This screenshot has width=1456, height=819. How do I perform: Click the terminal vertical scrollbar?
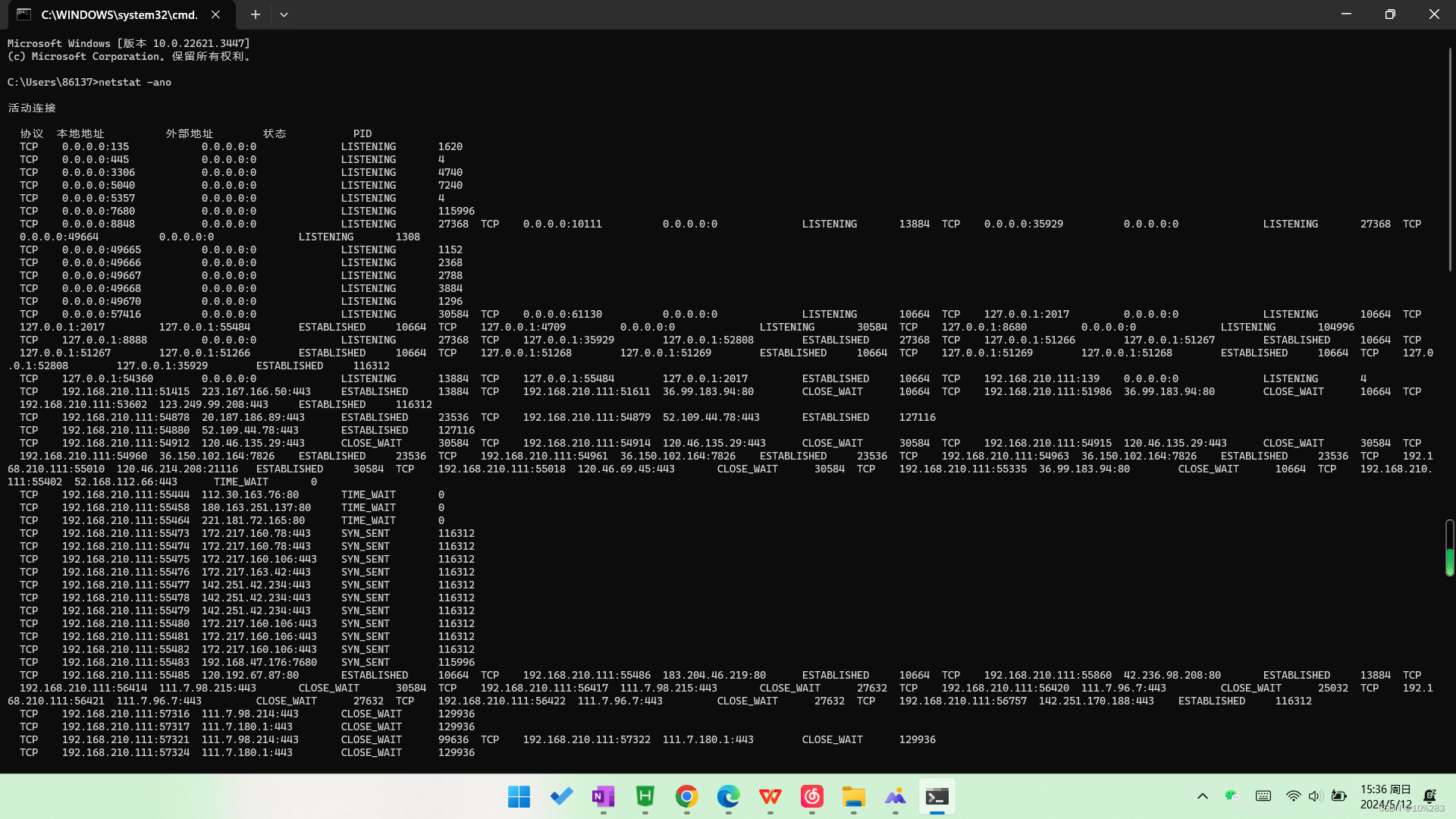click(1450, 159)
